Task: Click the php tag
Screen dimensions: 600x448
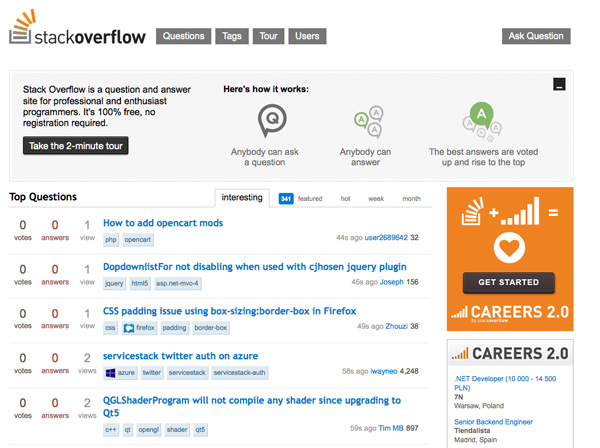Action: coord(111,240)
